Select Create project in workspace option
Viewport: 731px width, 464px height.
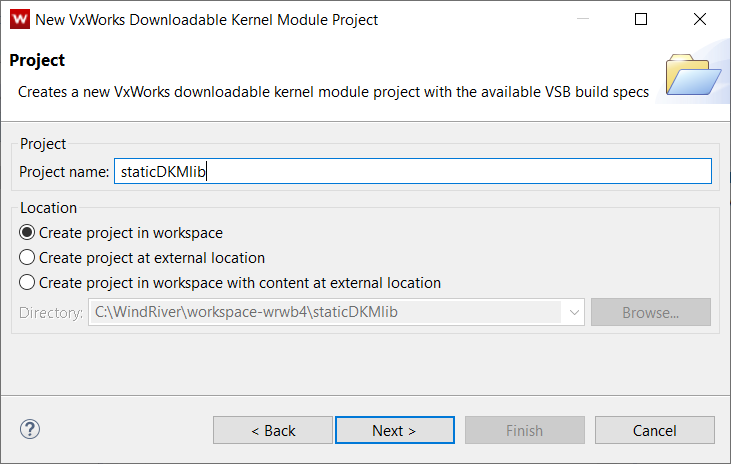(121, 233)
